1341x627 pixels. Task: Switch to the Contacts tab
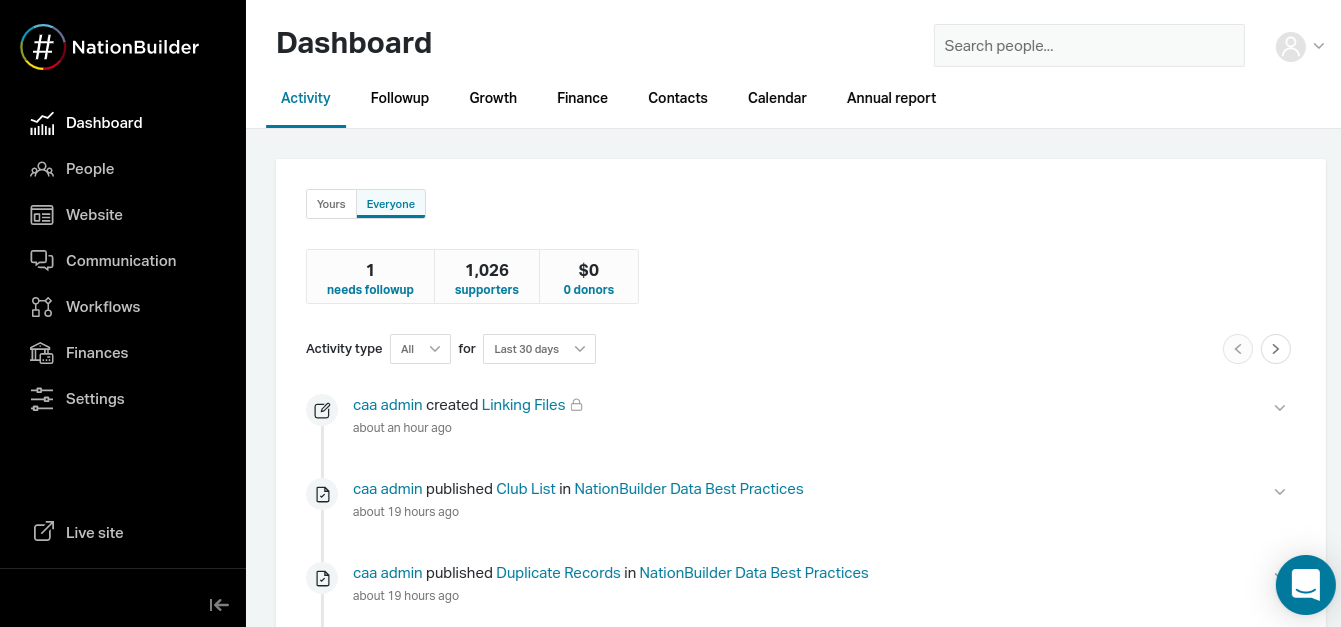678,98
